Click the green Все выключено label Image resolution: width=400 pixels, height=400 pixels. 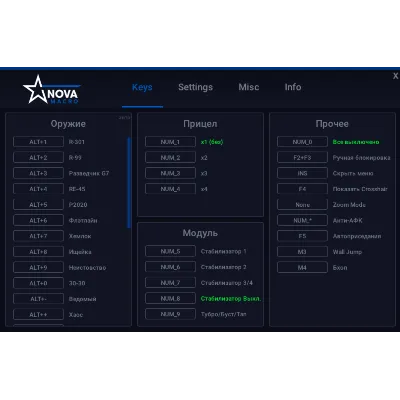[x=356, y=142]
